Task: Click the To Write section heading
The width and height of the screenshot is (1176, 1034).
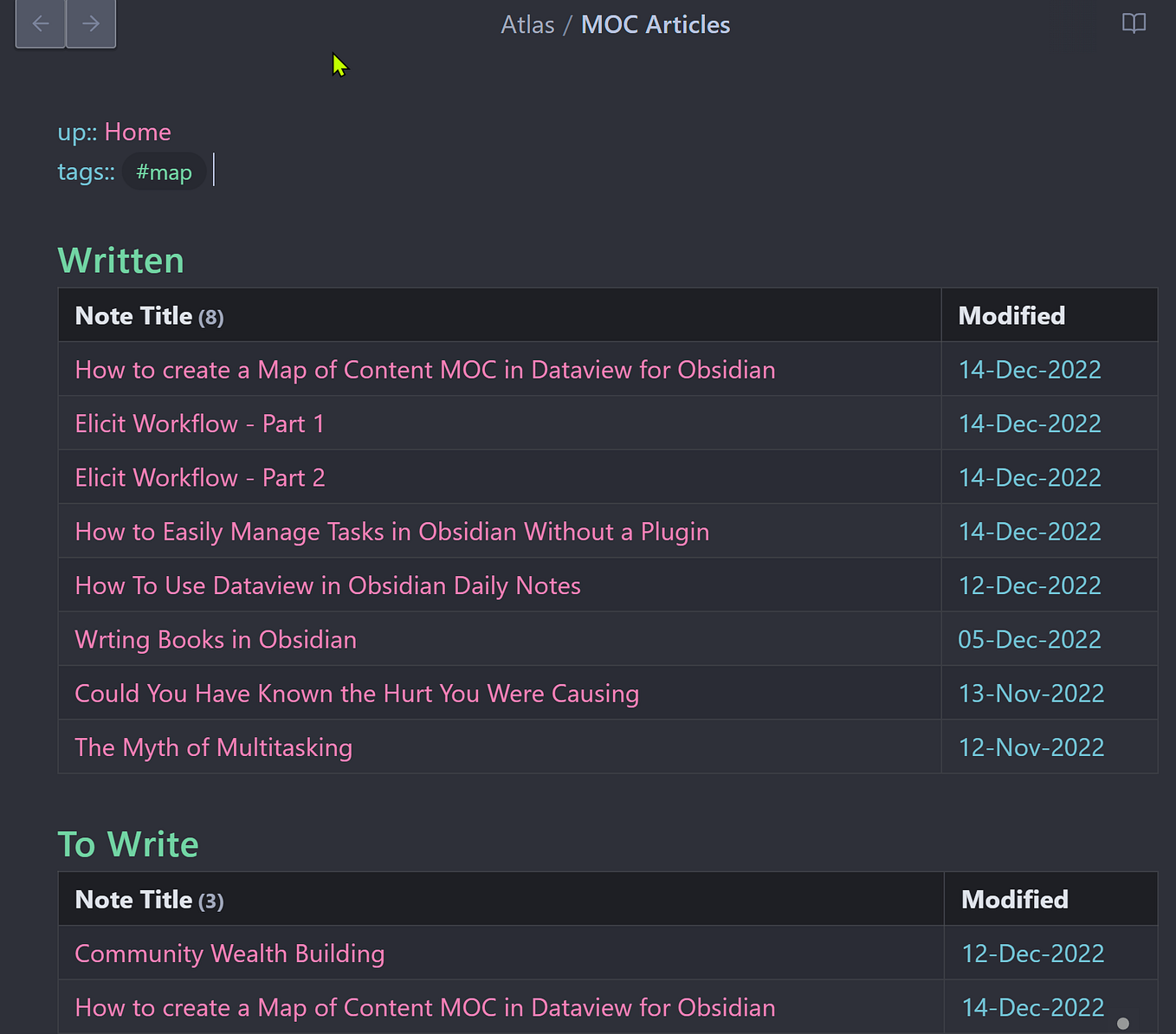Action: point(127,843)
